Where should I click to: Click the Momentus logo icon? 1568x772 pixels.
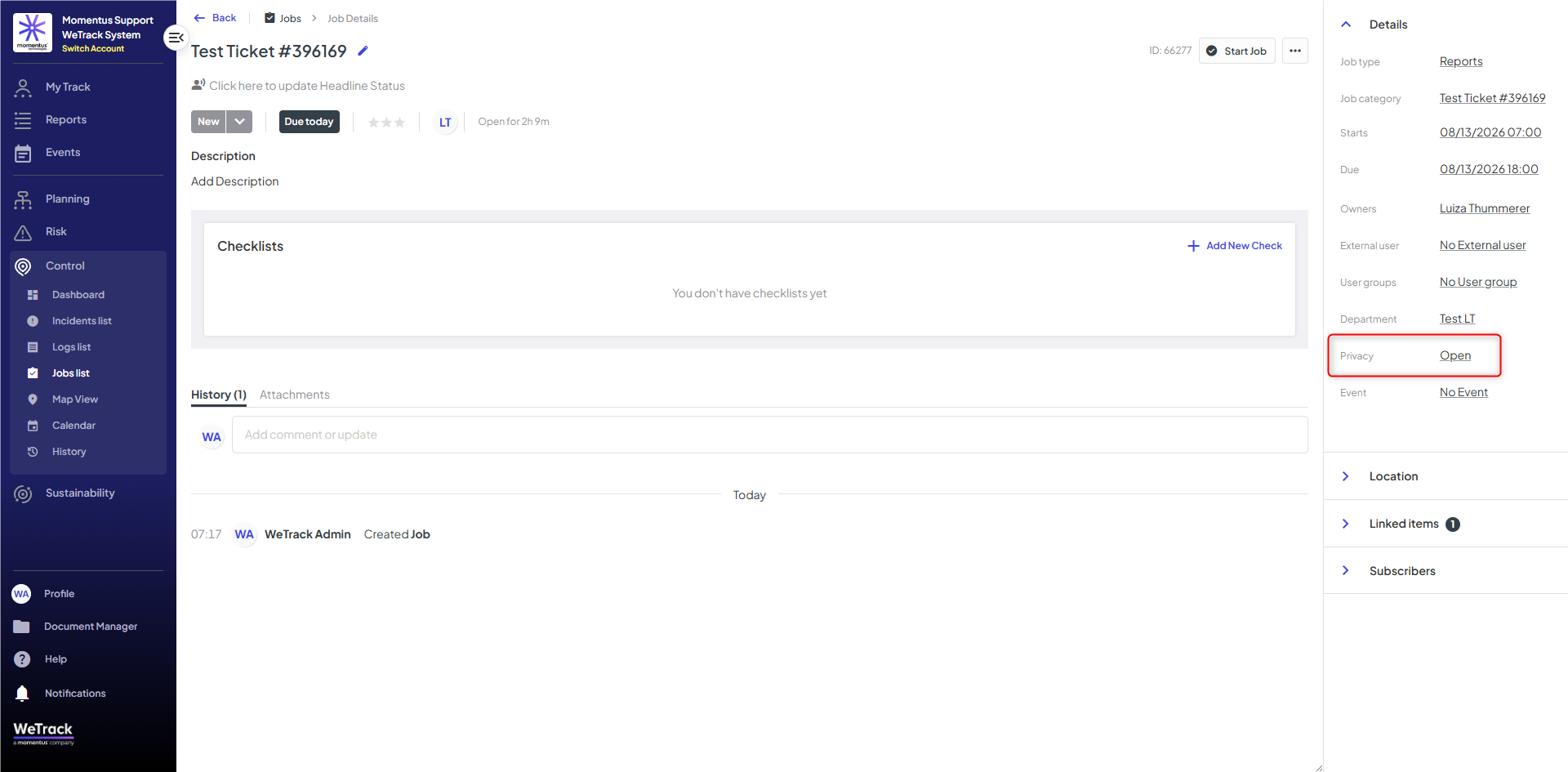33,33
